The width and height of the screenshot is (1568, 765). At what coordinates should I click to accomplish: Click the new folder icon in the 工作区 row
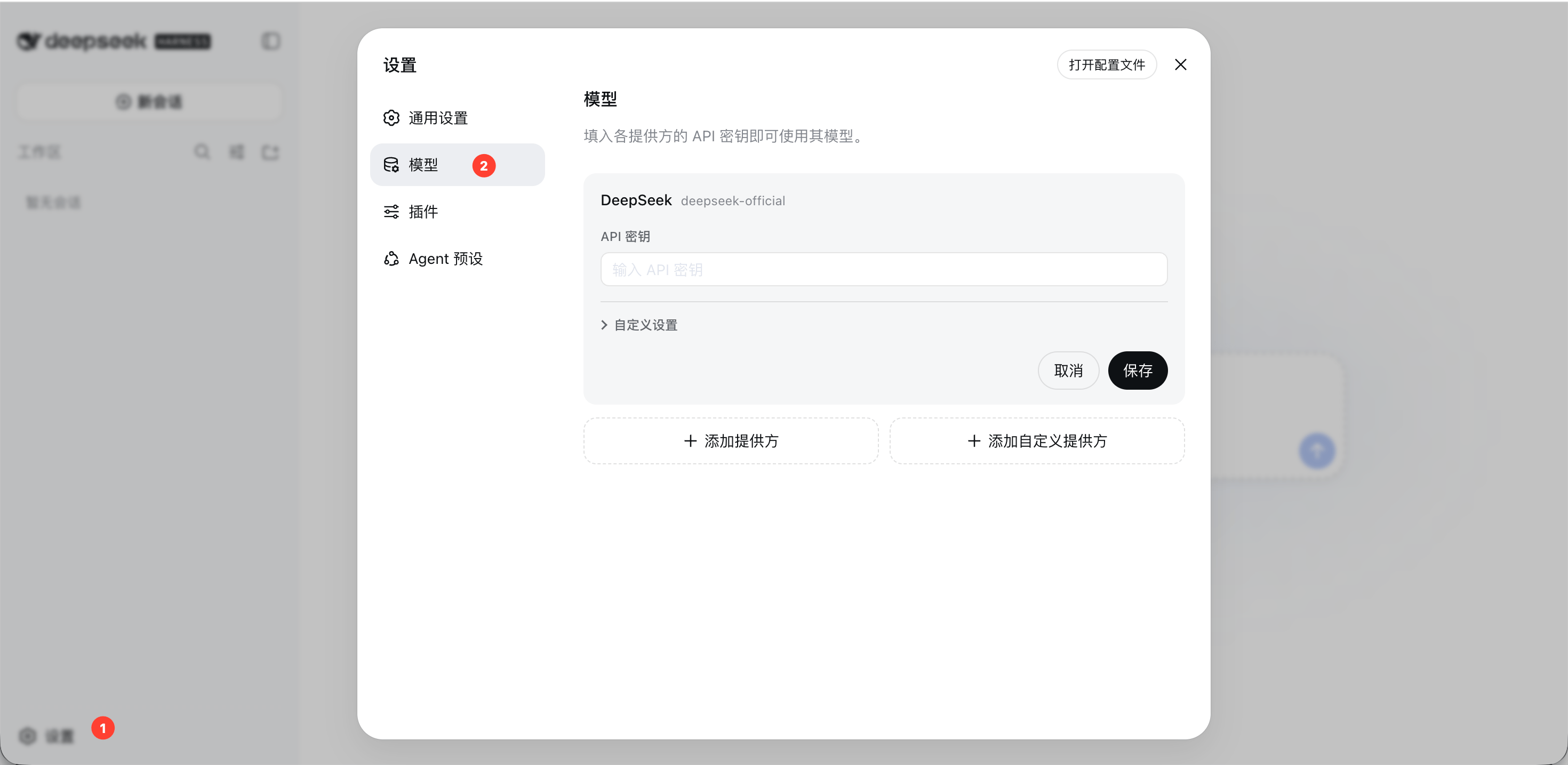pyautogui.click(x=270, y=152)
